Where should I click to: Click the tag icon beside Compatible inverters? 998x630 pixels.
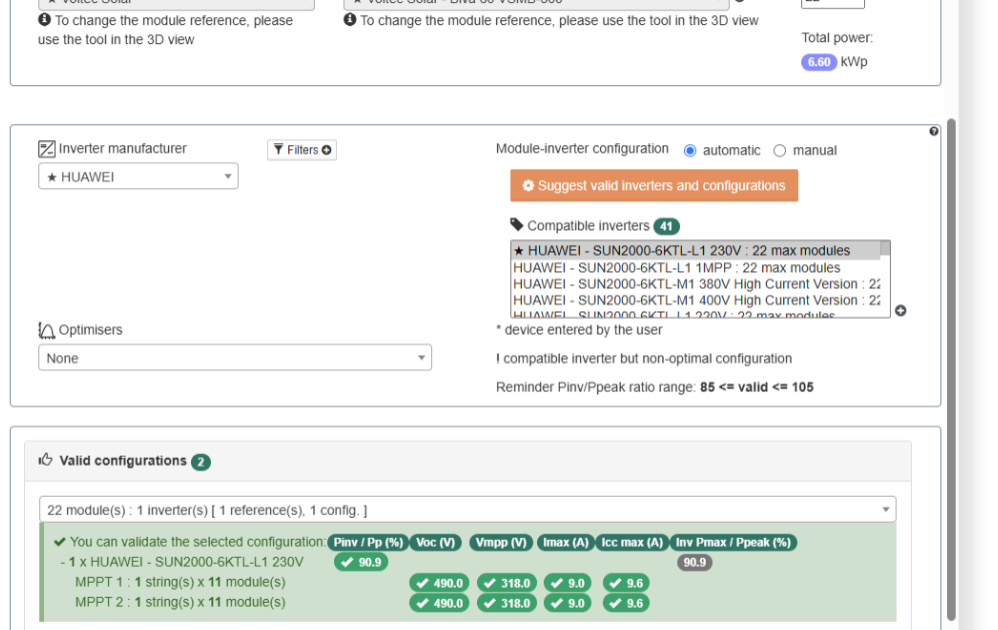coord(517,225)
